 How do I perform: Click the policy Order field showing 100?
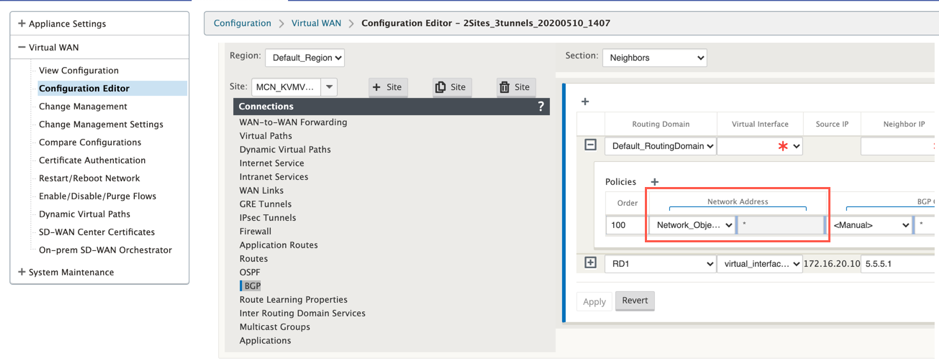point(626,225)
